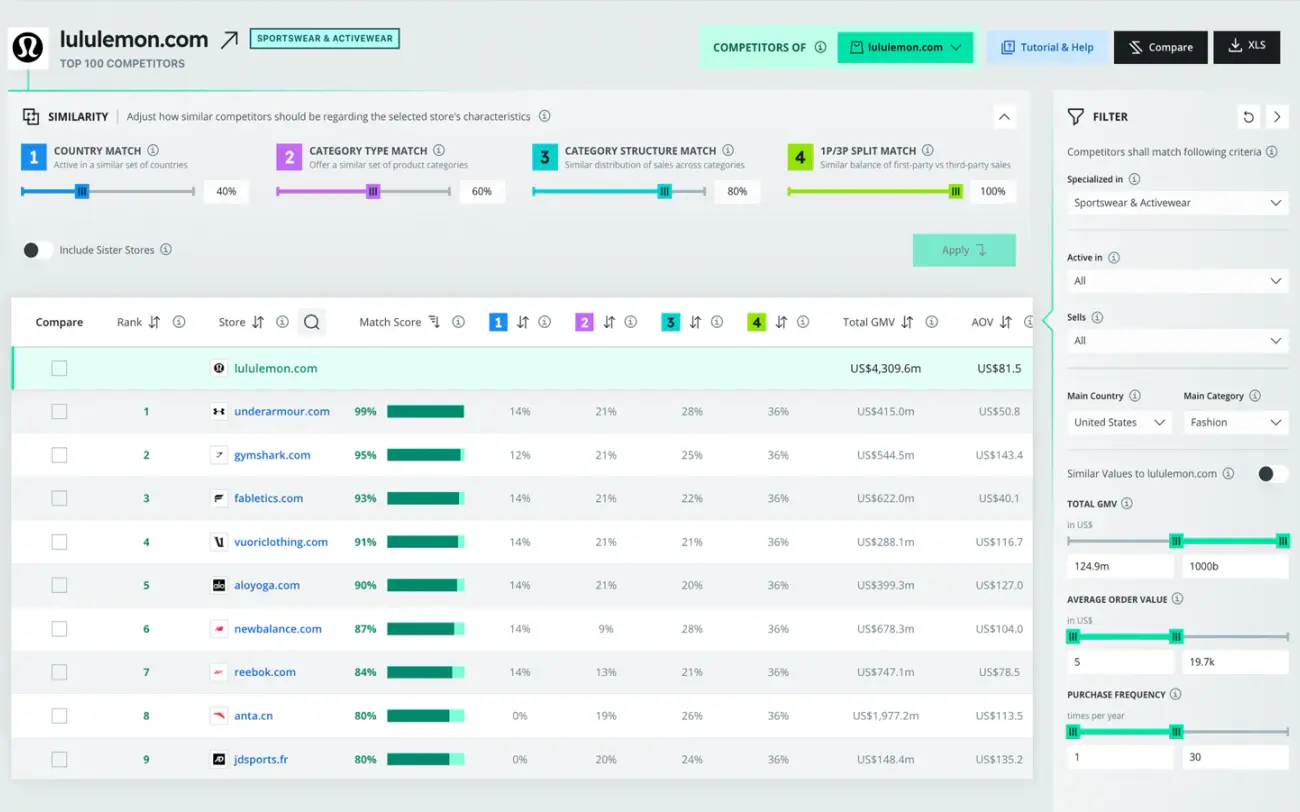Open the Sells dropdown
1300x812 pixels.
1177,341
